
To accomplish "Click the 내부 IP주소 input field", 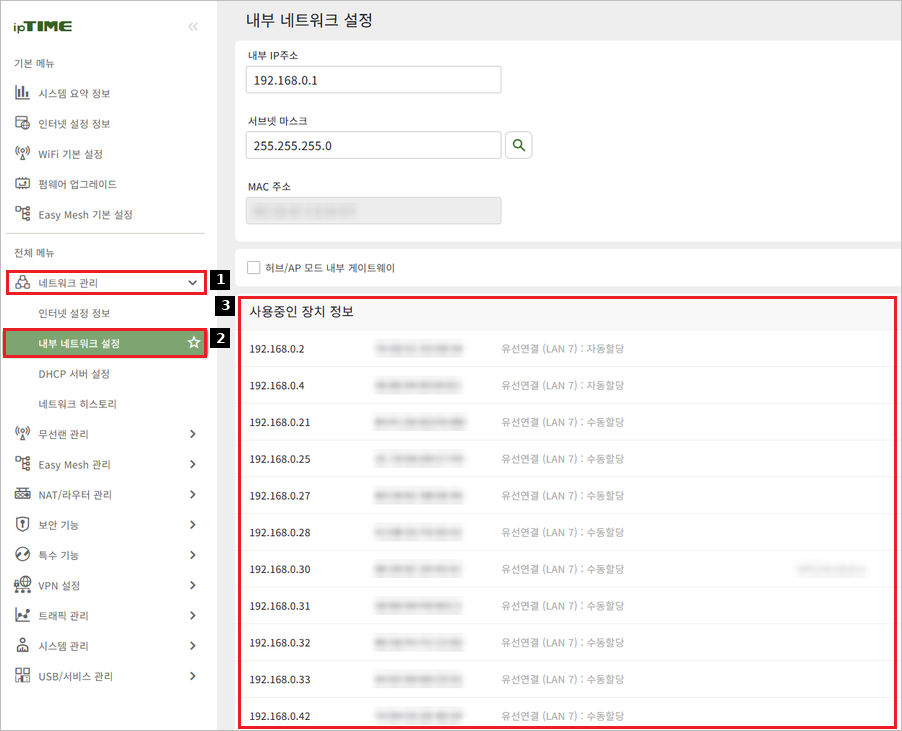I will point(373,79).
